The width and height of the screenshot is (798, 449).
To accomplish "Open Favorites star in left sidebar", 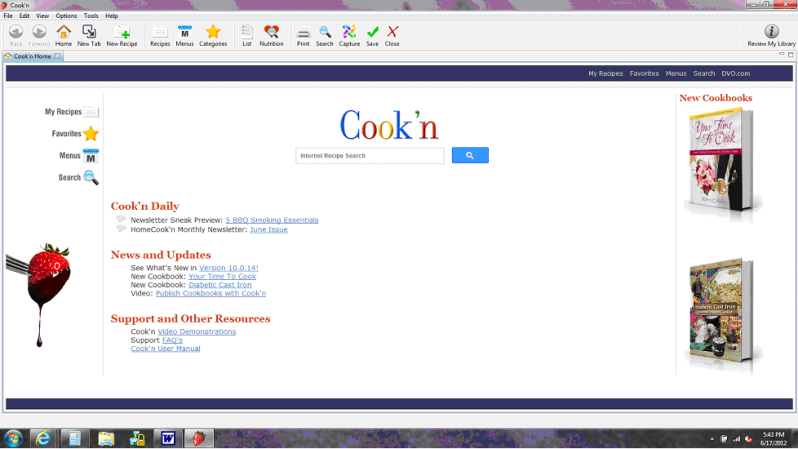I will [x=75, y=133].
